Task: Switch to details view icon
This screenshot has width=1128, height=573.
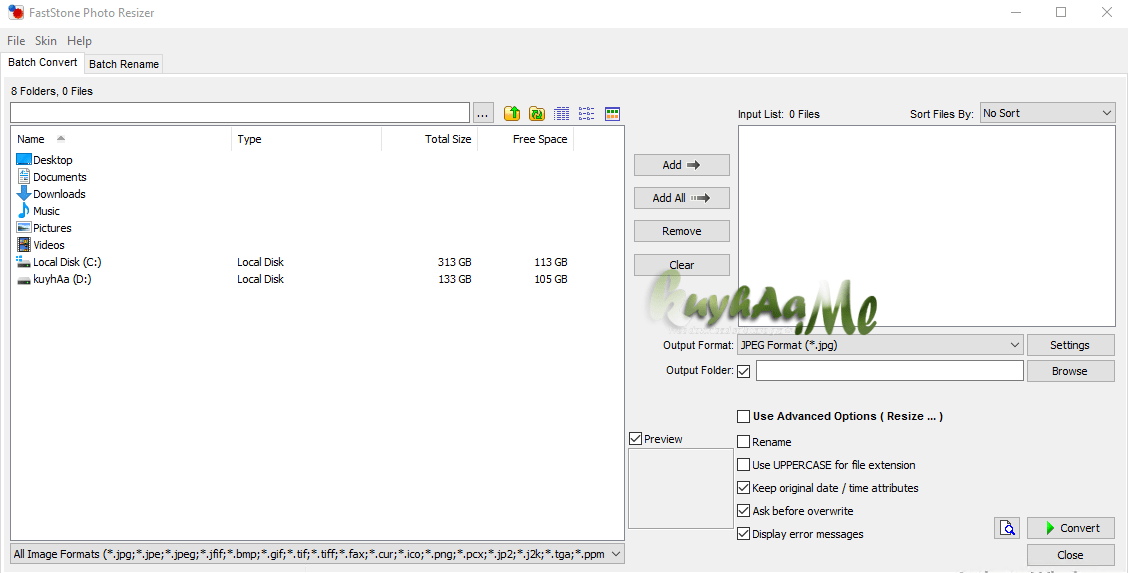Action: click(562, 114)
